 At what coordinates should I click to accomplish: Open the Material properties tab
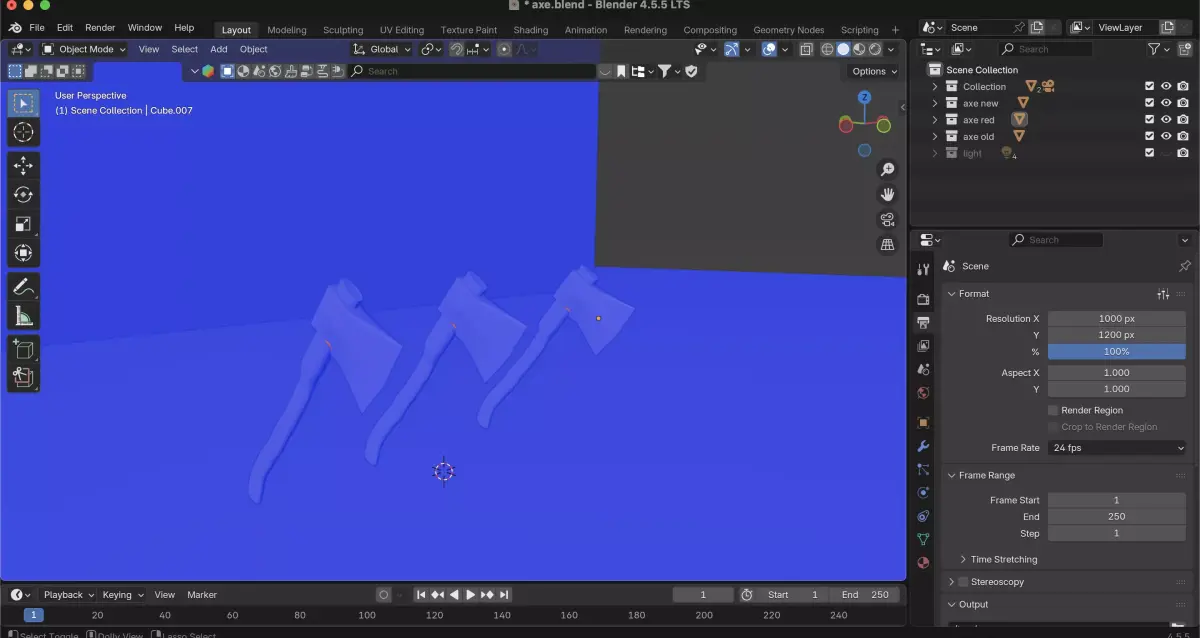click(923, 563)
